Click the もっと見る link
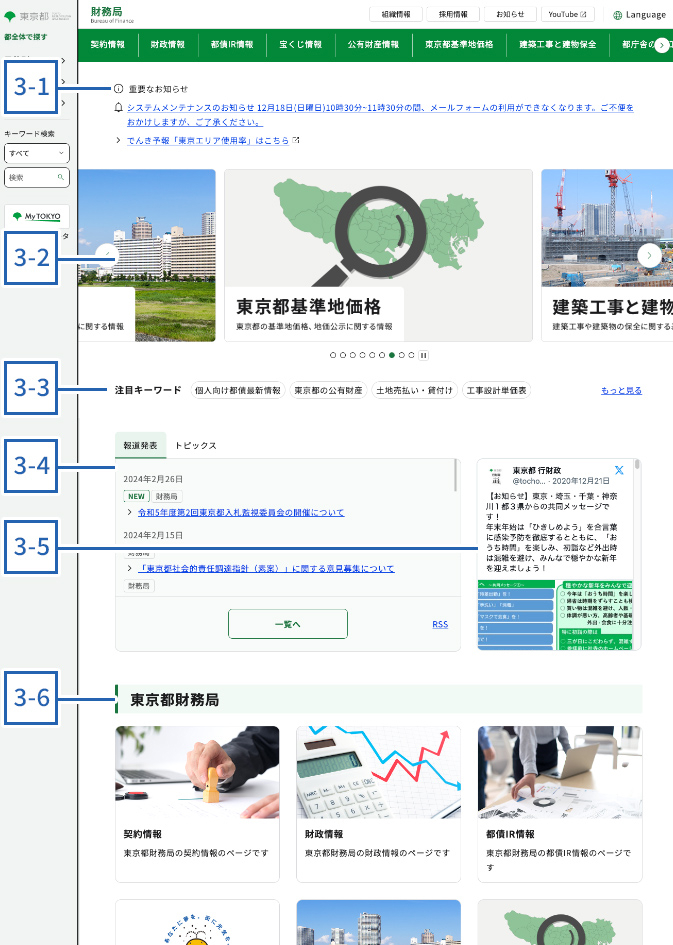The image size is (673, 945). tap(621, 391)
